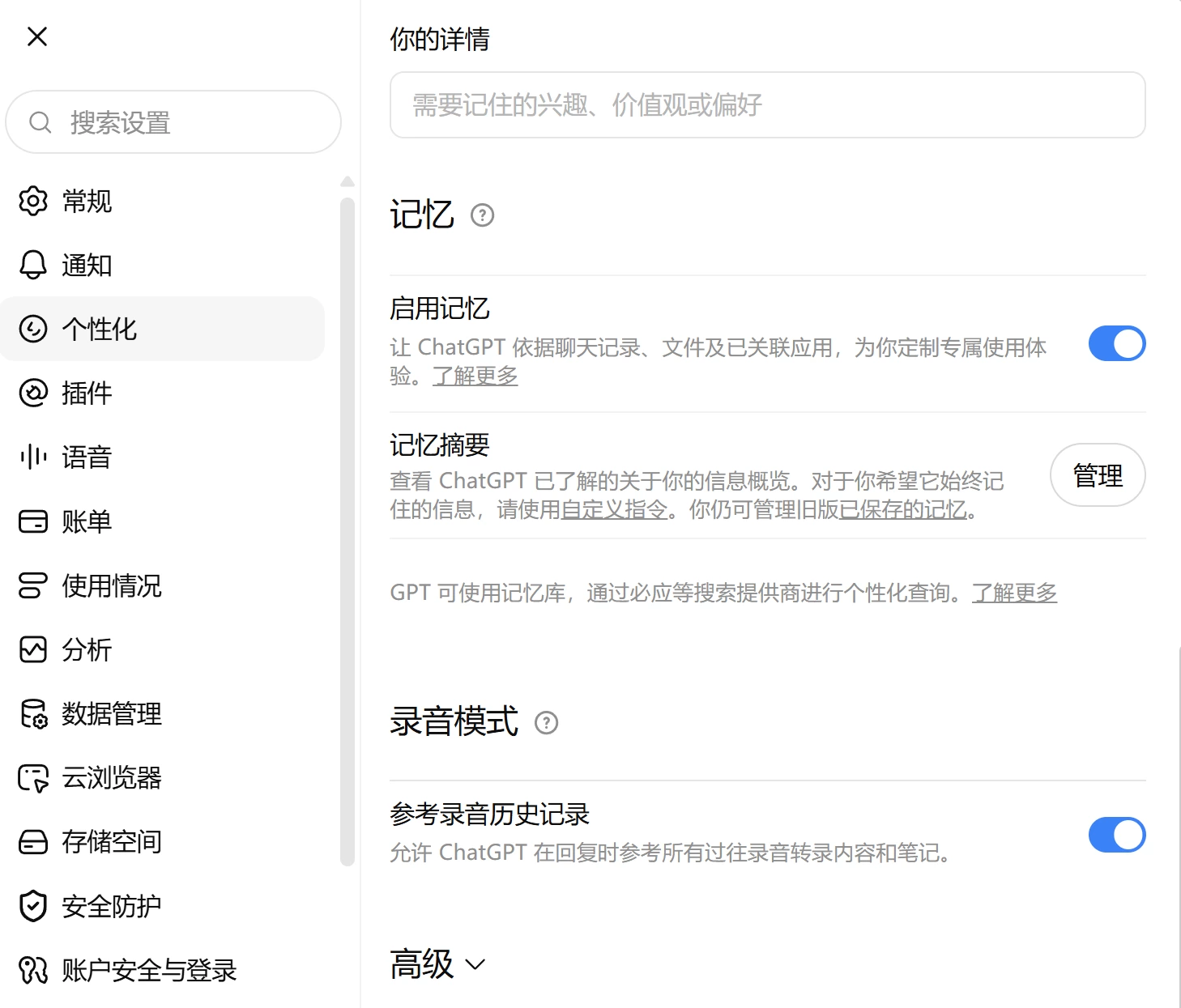Go to the 安全防护 section
The width and height of the screenshot is (1181, 1008).
pos(162,906)
